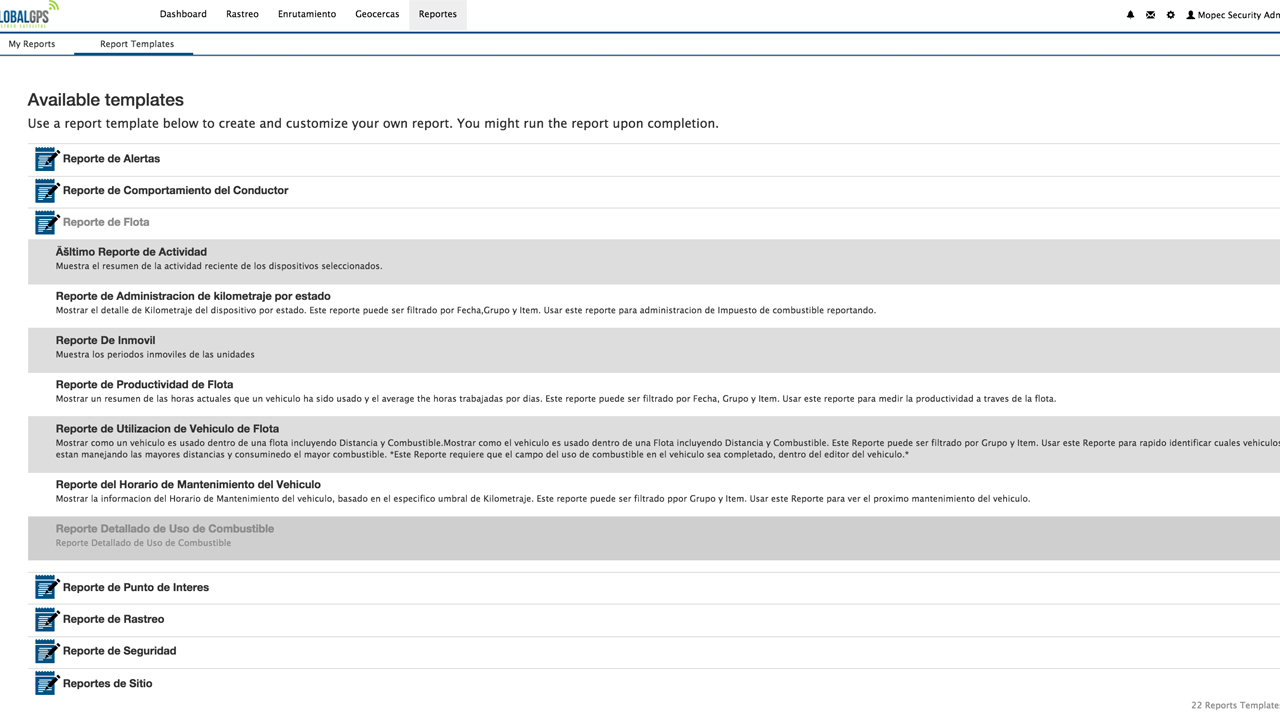This screenshot has height=717, width=1280.
Task: Click the Reporte de Seguridad notepad icon
Action: [47, 651]
